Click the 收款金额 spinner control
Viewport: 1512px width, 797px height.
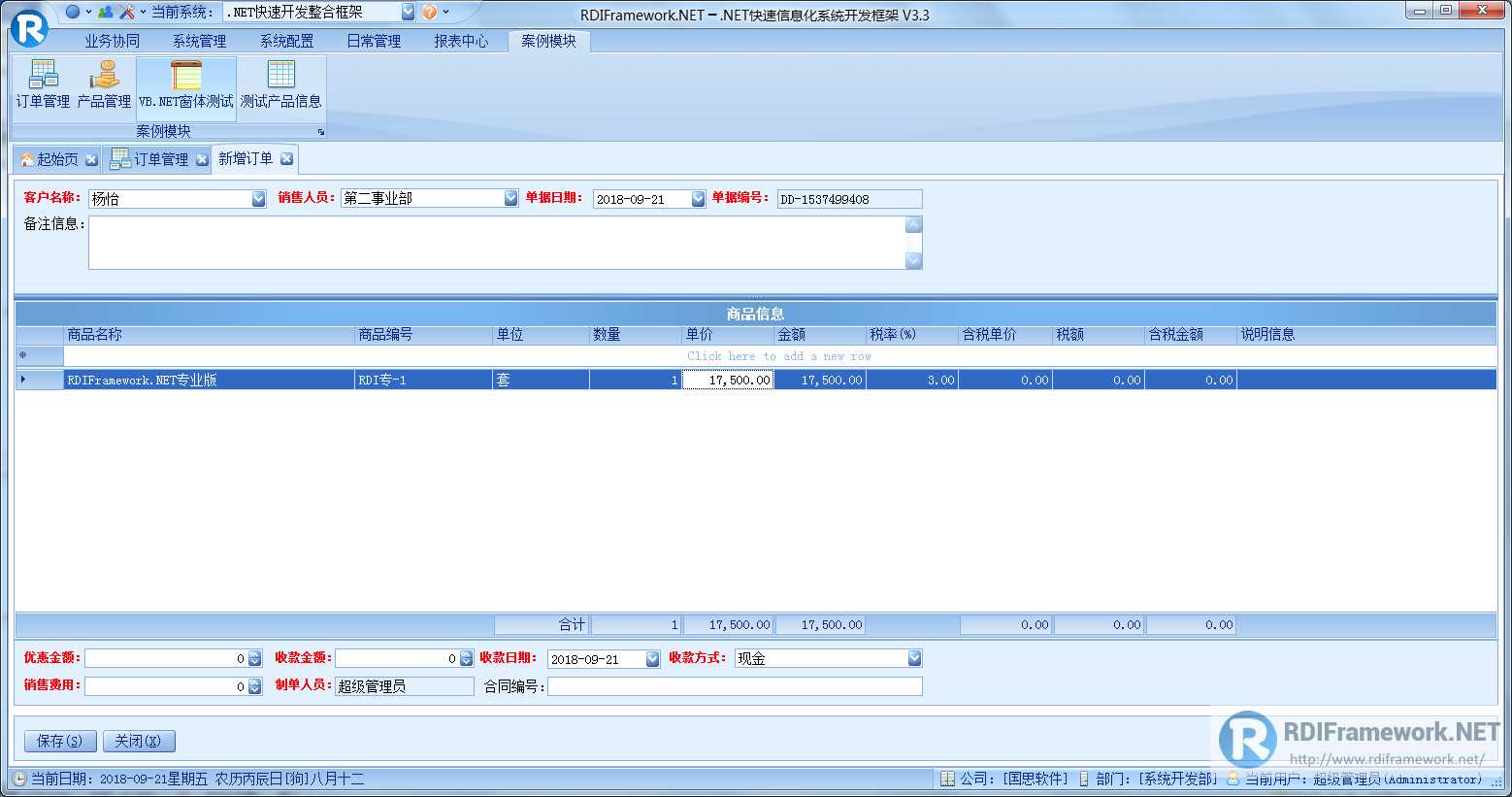pos(466,658)
